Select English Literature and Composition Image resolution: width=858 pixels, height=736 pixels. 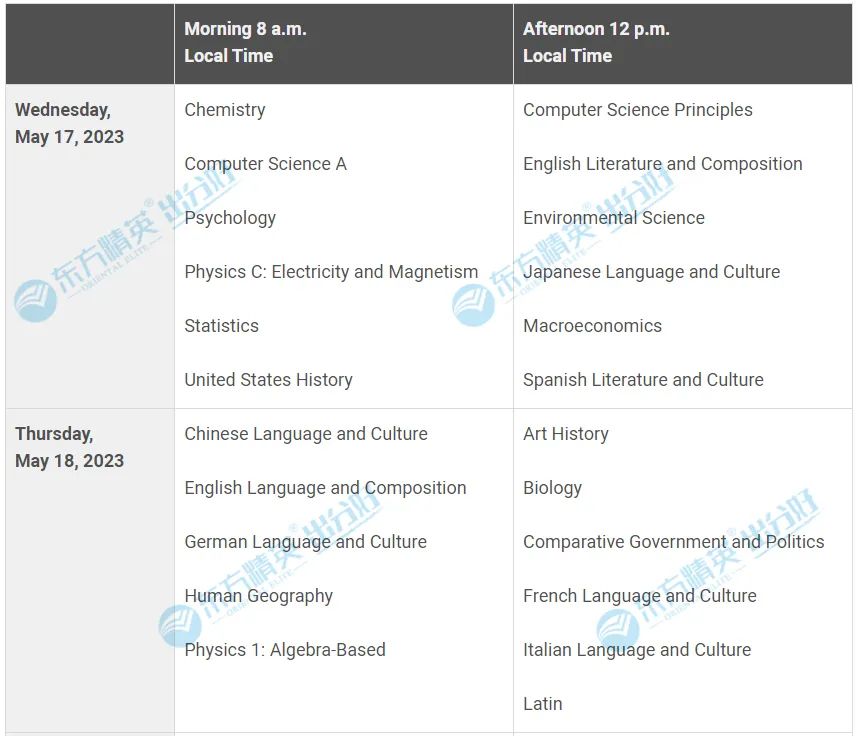click(x=663, y=164)
